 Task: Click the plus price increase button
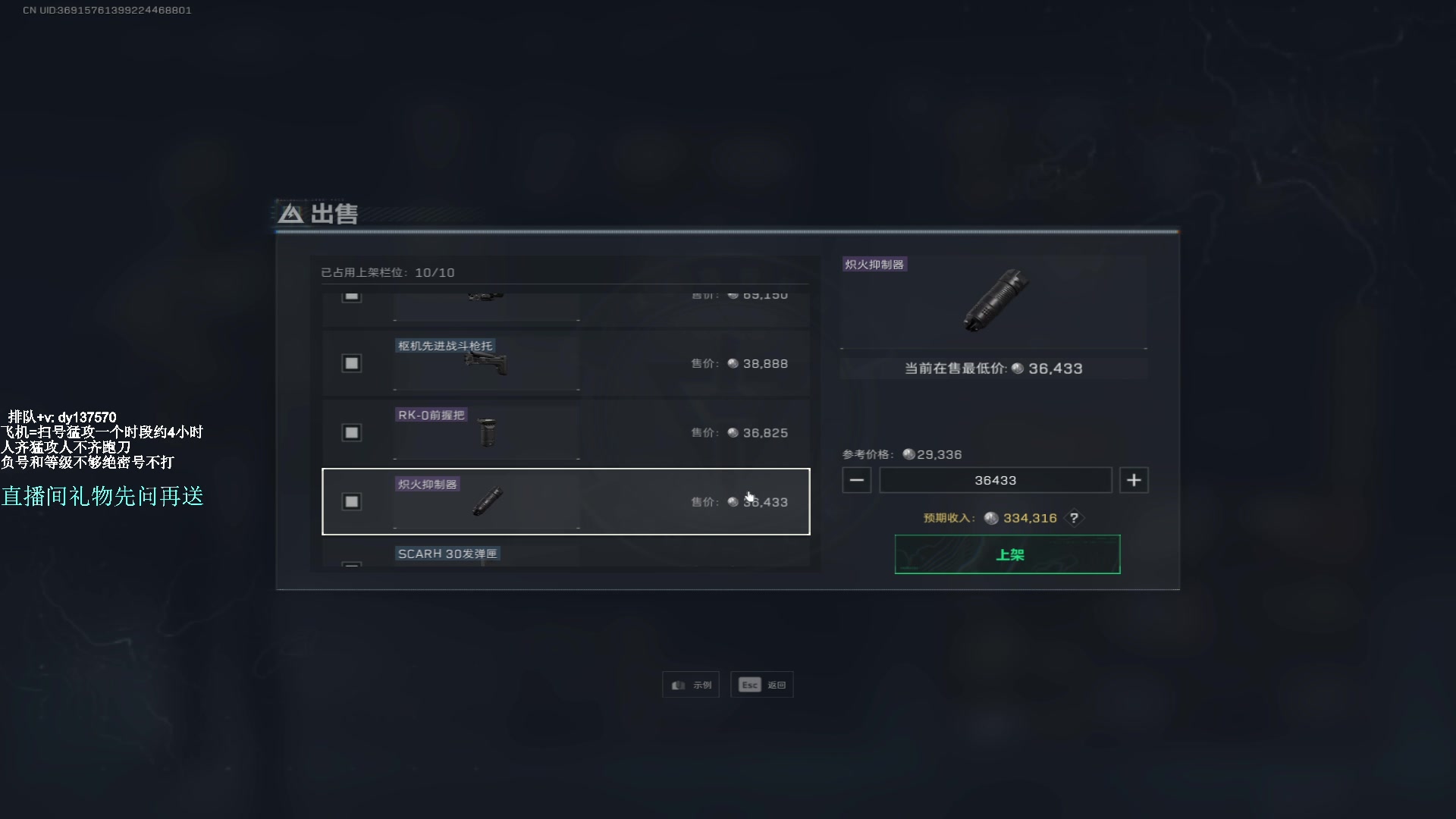(x=1134, y=480)
